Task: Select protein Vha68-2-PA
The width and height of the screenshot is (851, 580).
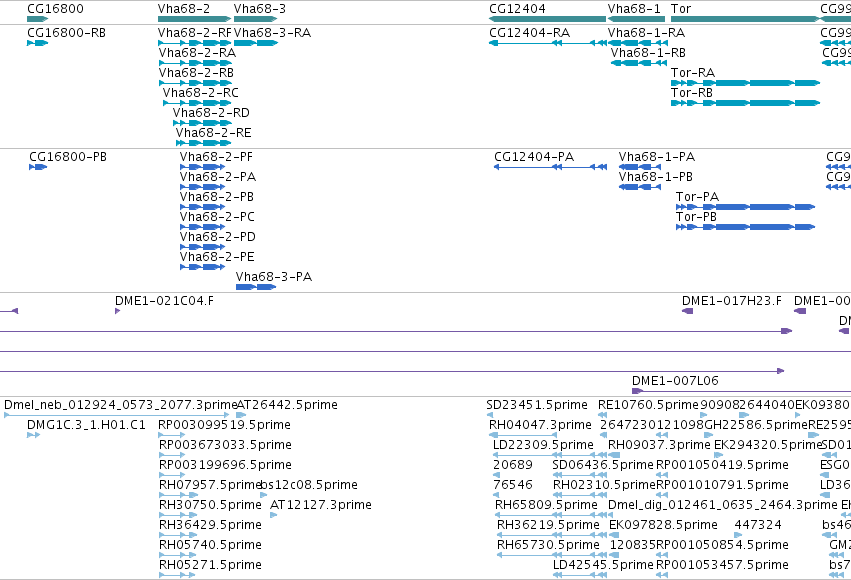Action: tap(202, 187)
